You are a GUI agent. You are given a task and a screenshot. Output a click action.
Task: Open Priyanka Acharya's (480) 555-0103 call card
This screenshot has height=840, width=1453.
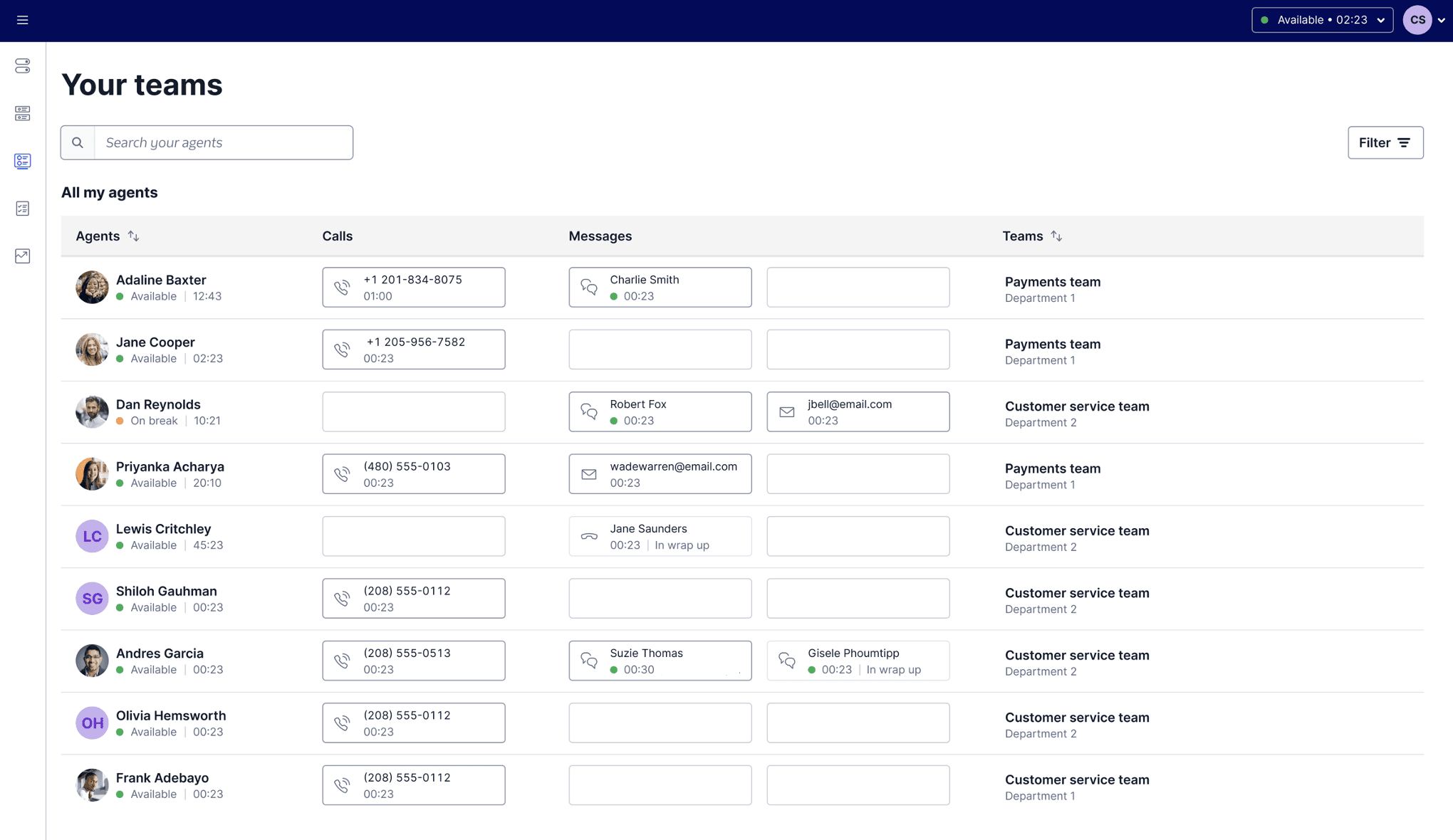click(x=413, y=473)
